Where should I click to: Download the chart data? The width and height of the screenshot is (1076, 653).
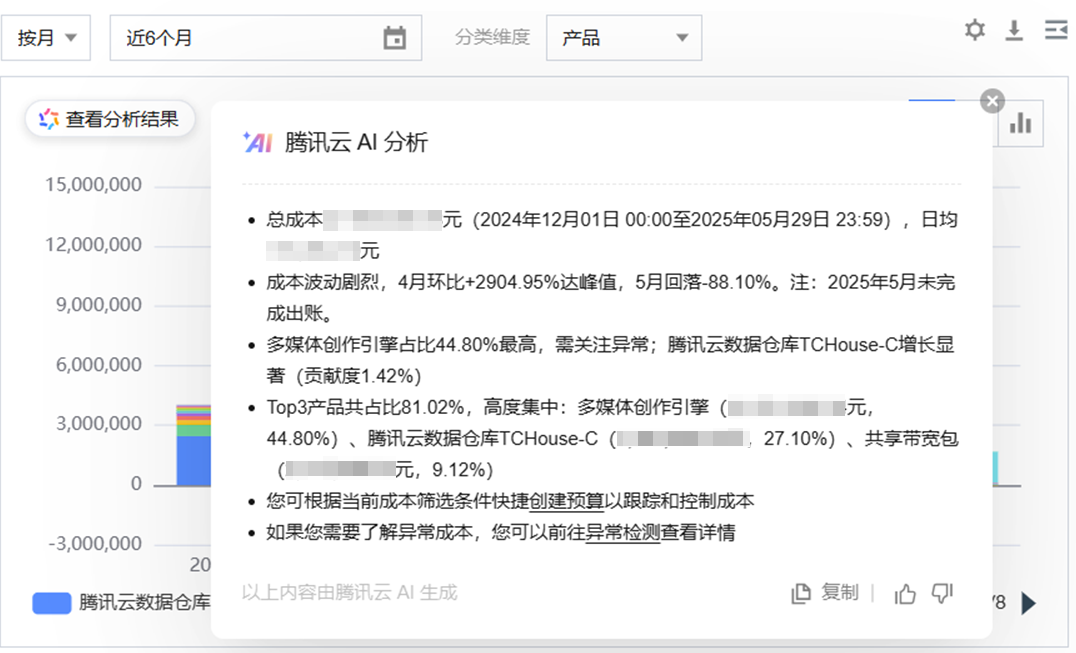[1014, 30]
